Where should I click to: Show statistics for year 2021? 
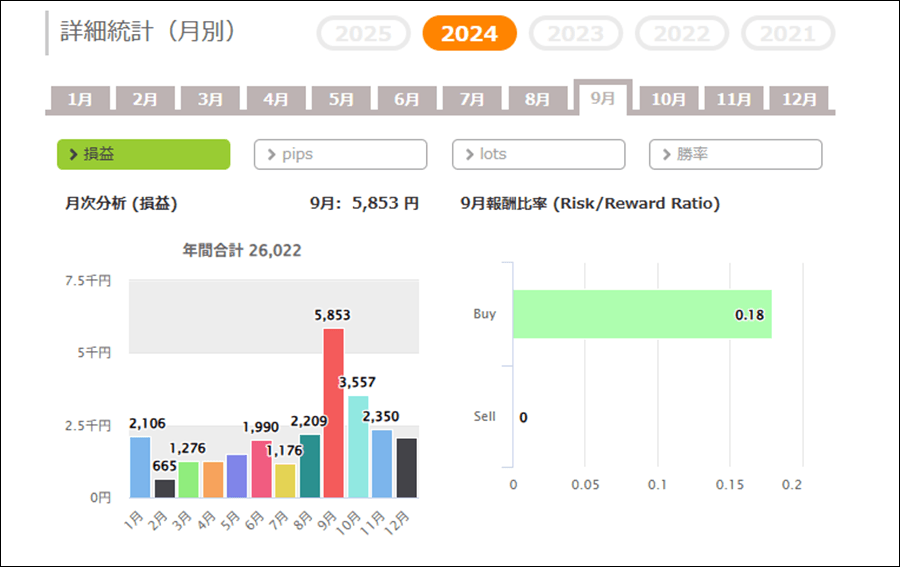[788, 34]
